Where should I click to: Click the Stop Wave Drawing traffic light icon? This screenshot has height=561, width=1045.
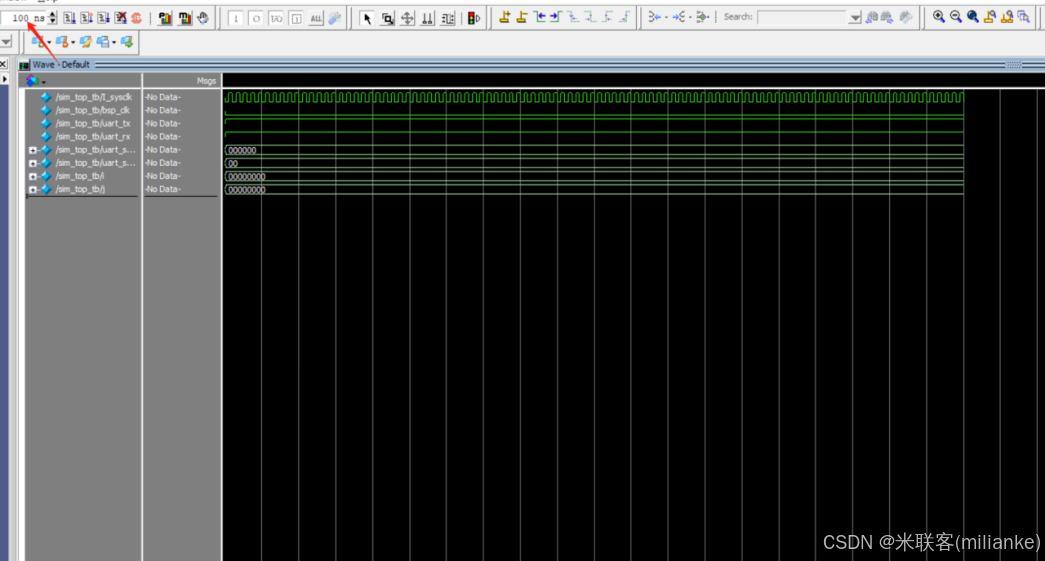pyautogui.click(x=474, y=18)
